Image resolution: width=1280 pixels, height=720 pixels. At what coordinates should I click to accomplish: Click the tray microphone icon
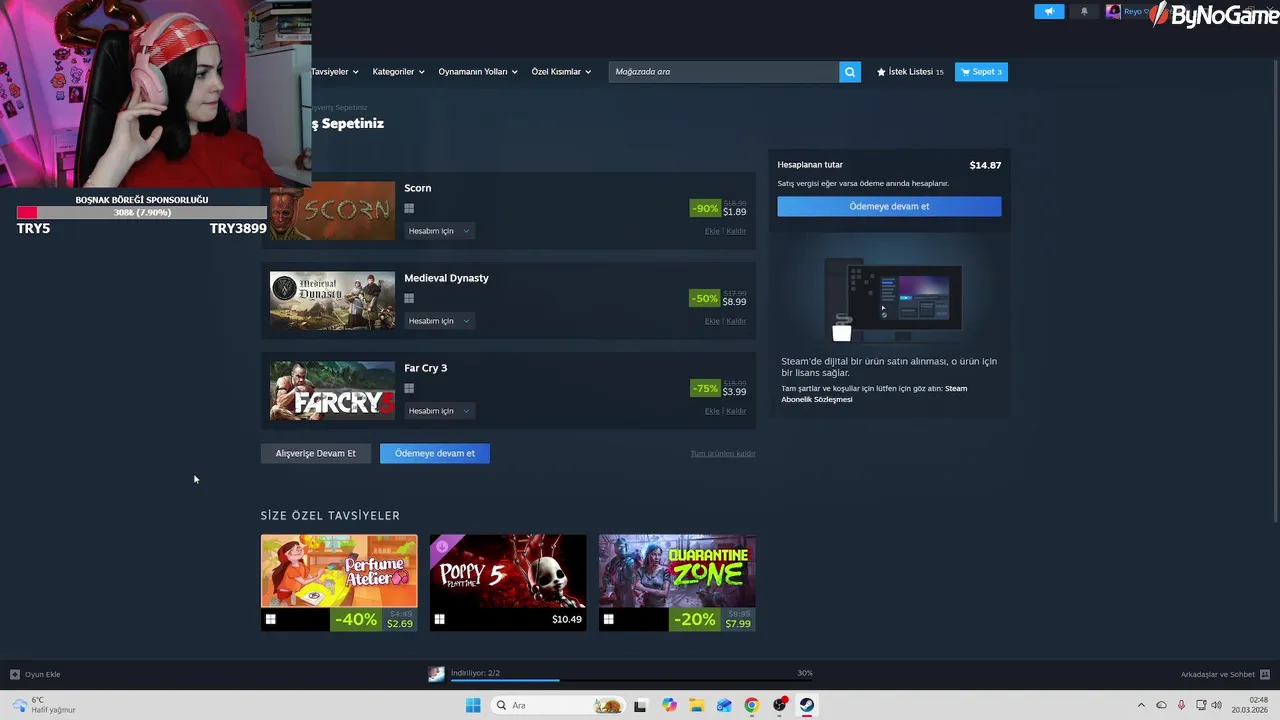pyautogui.click(x=1181, y=705)
